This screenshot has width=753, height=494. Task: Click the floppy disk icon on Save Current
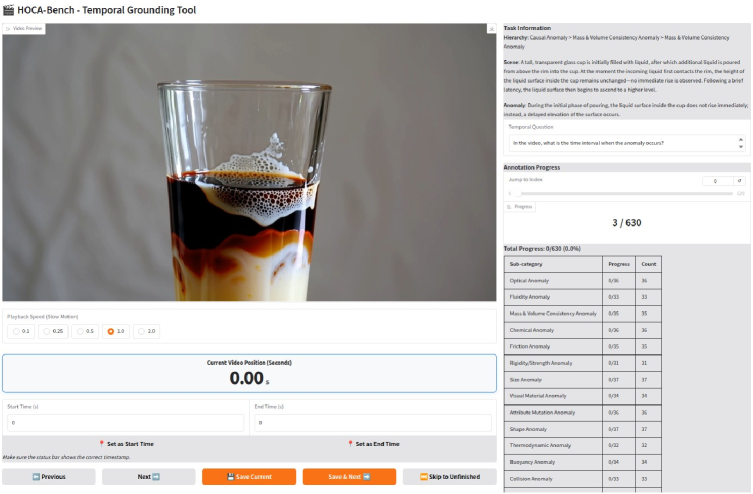[230, 477]
